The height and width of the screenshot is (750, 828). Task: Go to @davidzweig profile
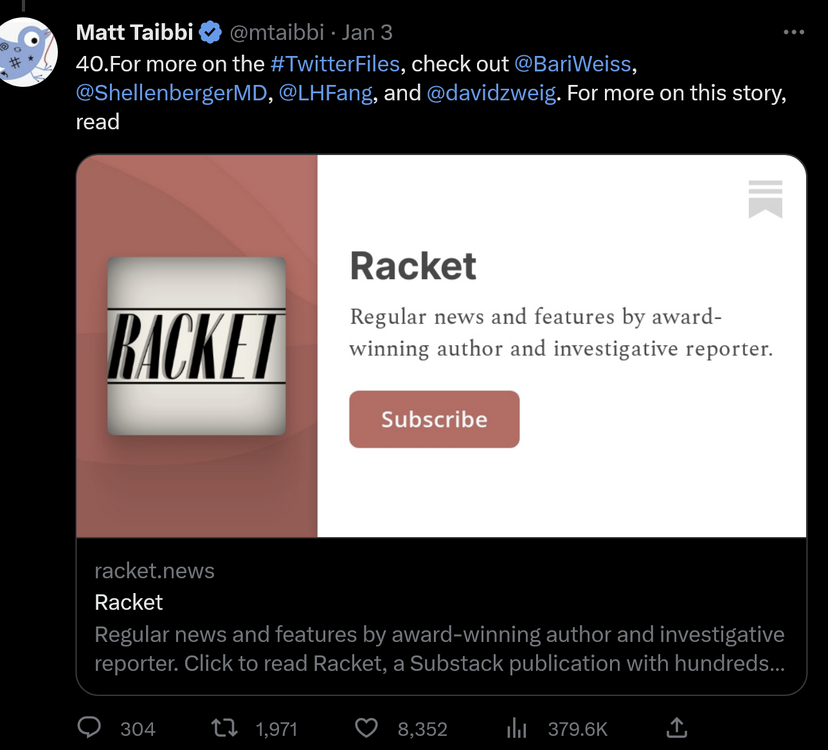pyautogui.click(x=490, y=93)
